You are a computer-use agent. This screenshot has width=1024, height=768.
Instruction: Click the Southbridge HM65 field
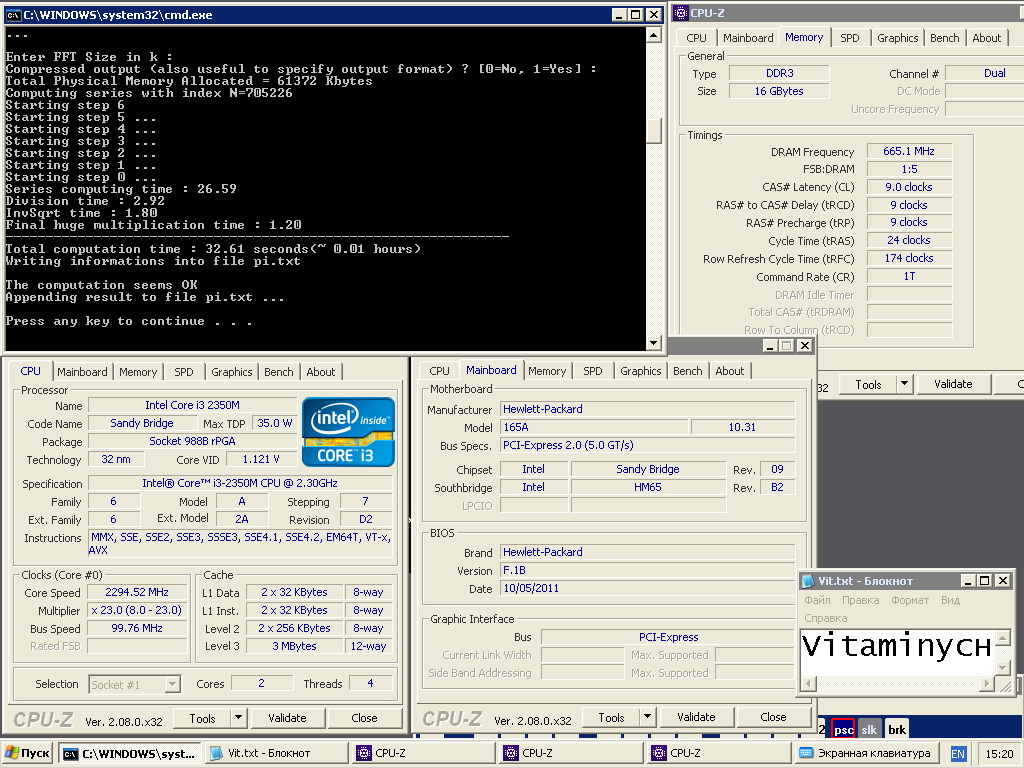pyautogui.click(x=648, y=487)
